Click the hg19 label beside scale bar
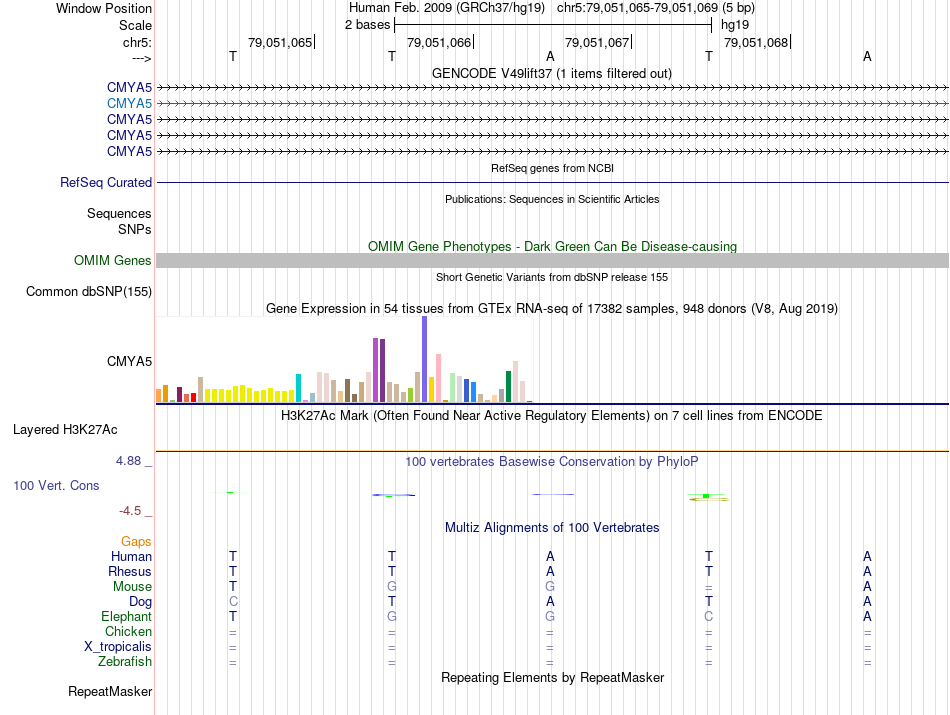This screenshot has height=715, width=950. (x=735, y=25)
